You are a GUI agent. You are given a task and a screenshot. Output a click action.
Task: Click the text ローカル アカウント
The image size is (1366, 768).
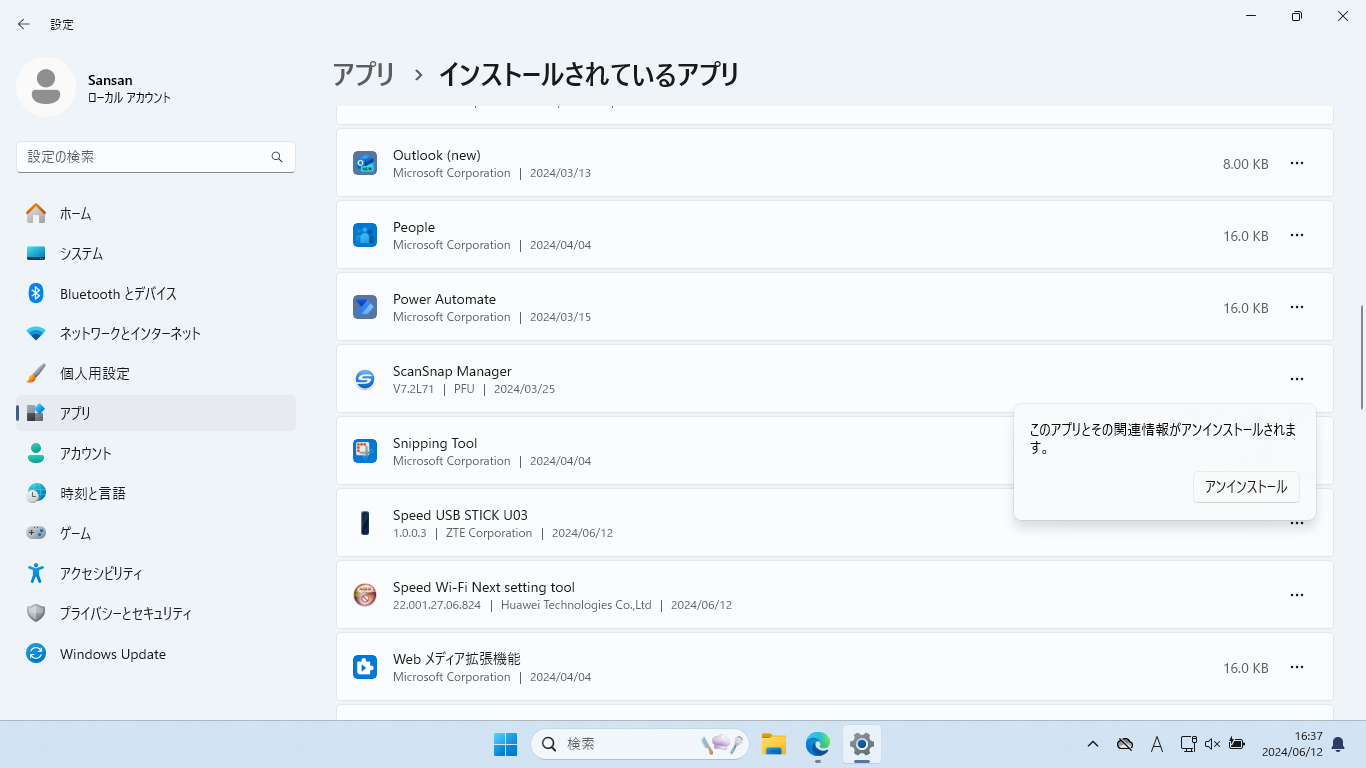pos(129,98)
